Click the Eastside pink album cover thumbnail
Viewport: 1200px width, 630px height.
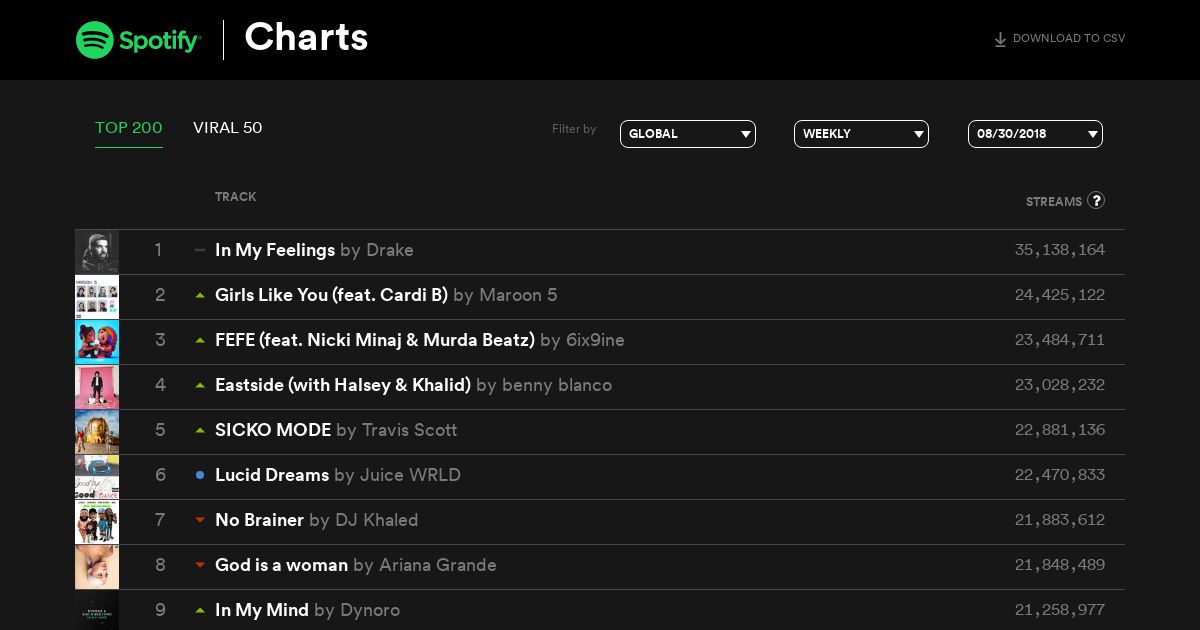pyautogui.click(x=97, y=387)
